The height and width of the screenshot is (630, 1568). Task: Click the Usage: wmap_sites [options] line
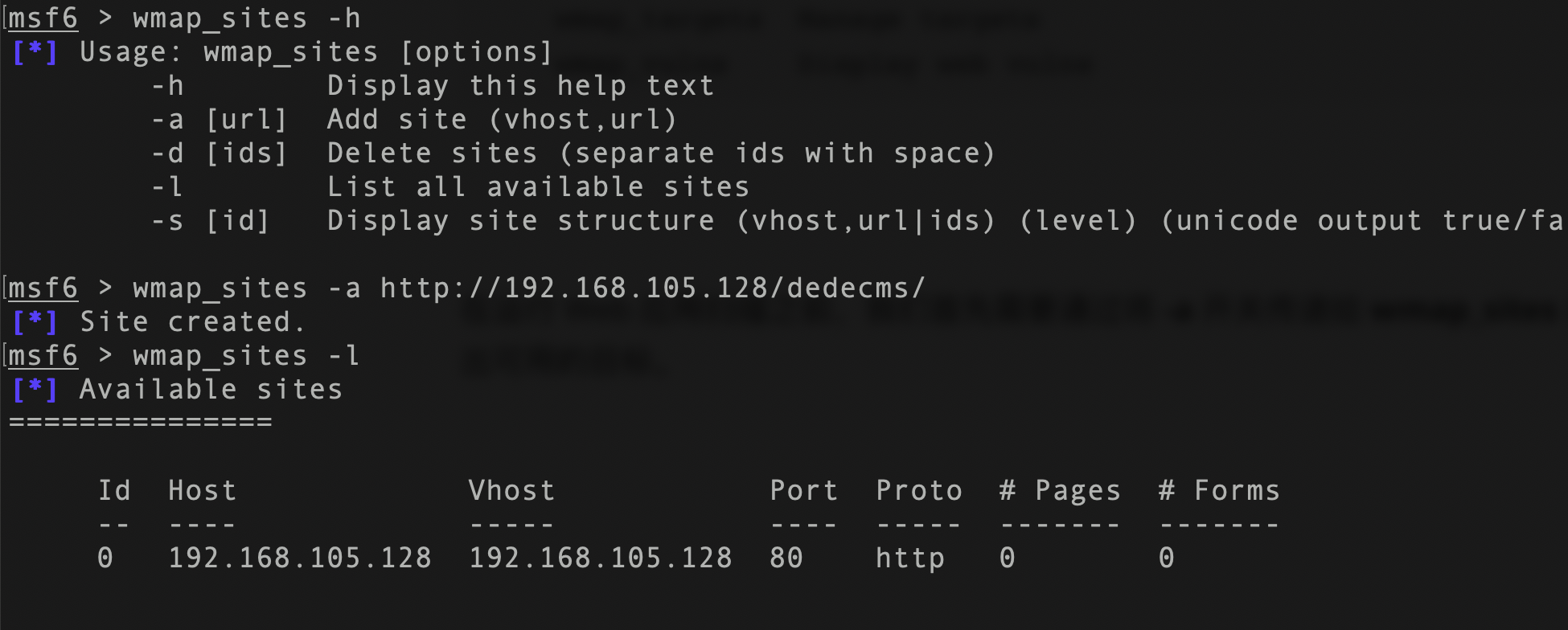point(316,52)
